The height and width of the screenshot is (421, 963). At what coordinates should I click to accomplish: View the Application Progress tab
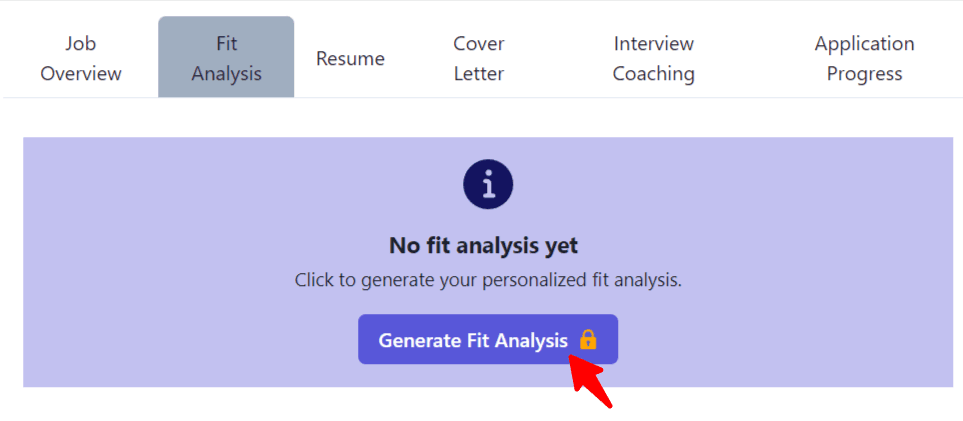864,58
